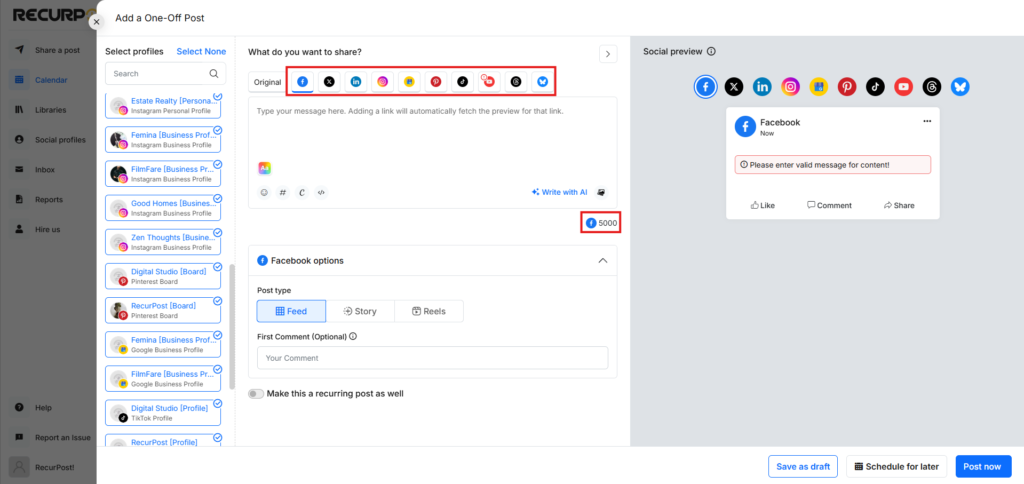Image resolution: width=1024 pixels, height=484 pixels.
Task: Click the right-arrow expand button above editor
Action: coord(608,54)
